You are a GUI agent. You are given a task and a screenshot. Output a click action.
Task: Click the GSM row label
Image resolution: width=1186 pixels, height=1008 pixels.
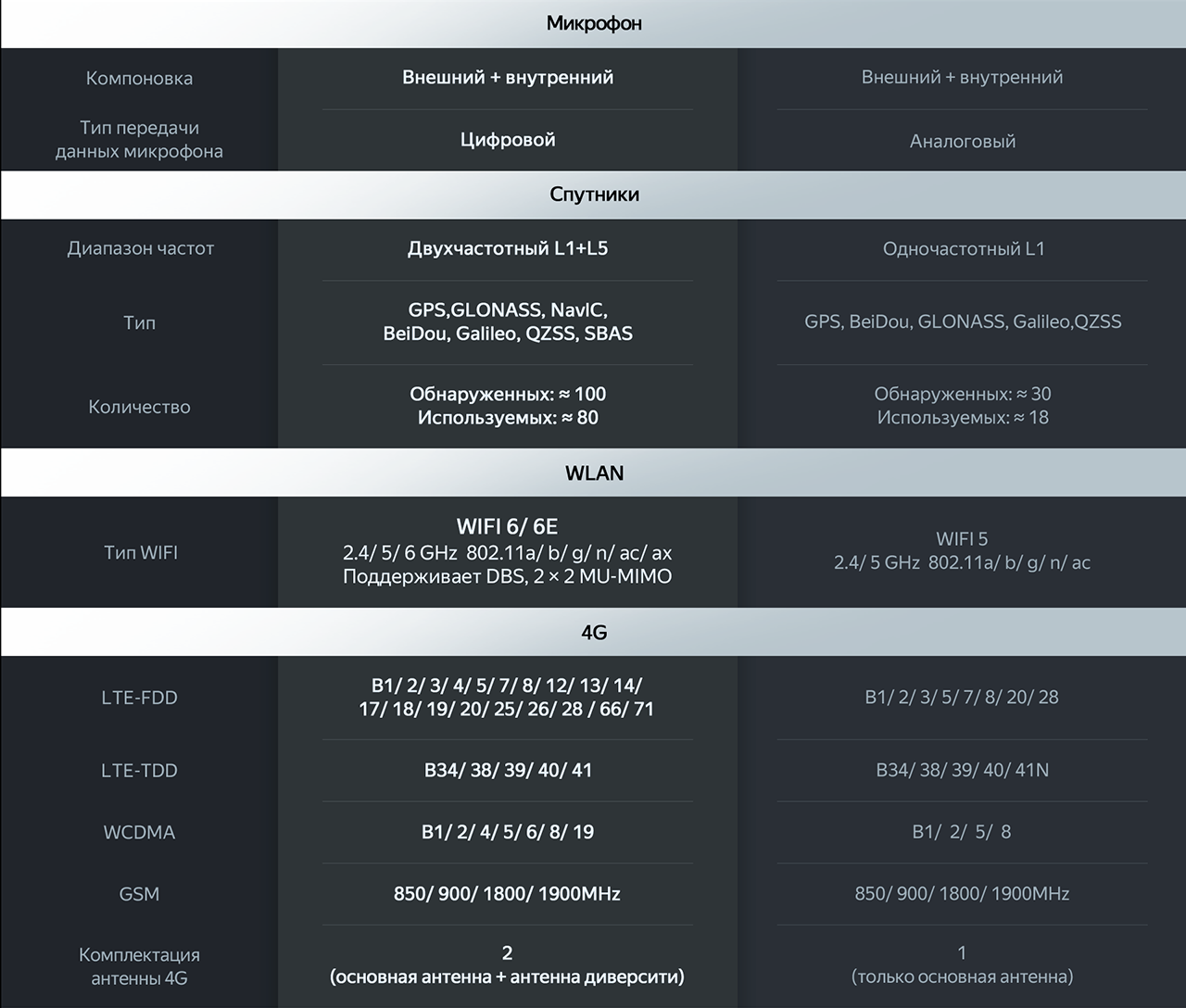[x=139, y=895]
